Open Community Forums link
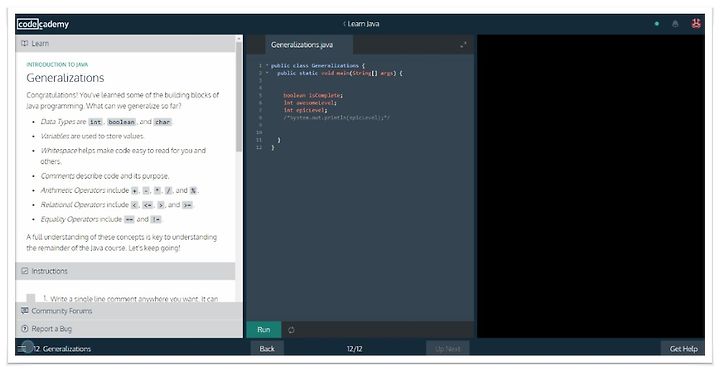Image resolution: width=720 pixels, height=370 pixels. 62,311
